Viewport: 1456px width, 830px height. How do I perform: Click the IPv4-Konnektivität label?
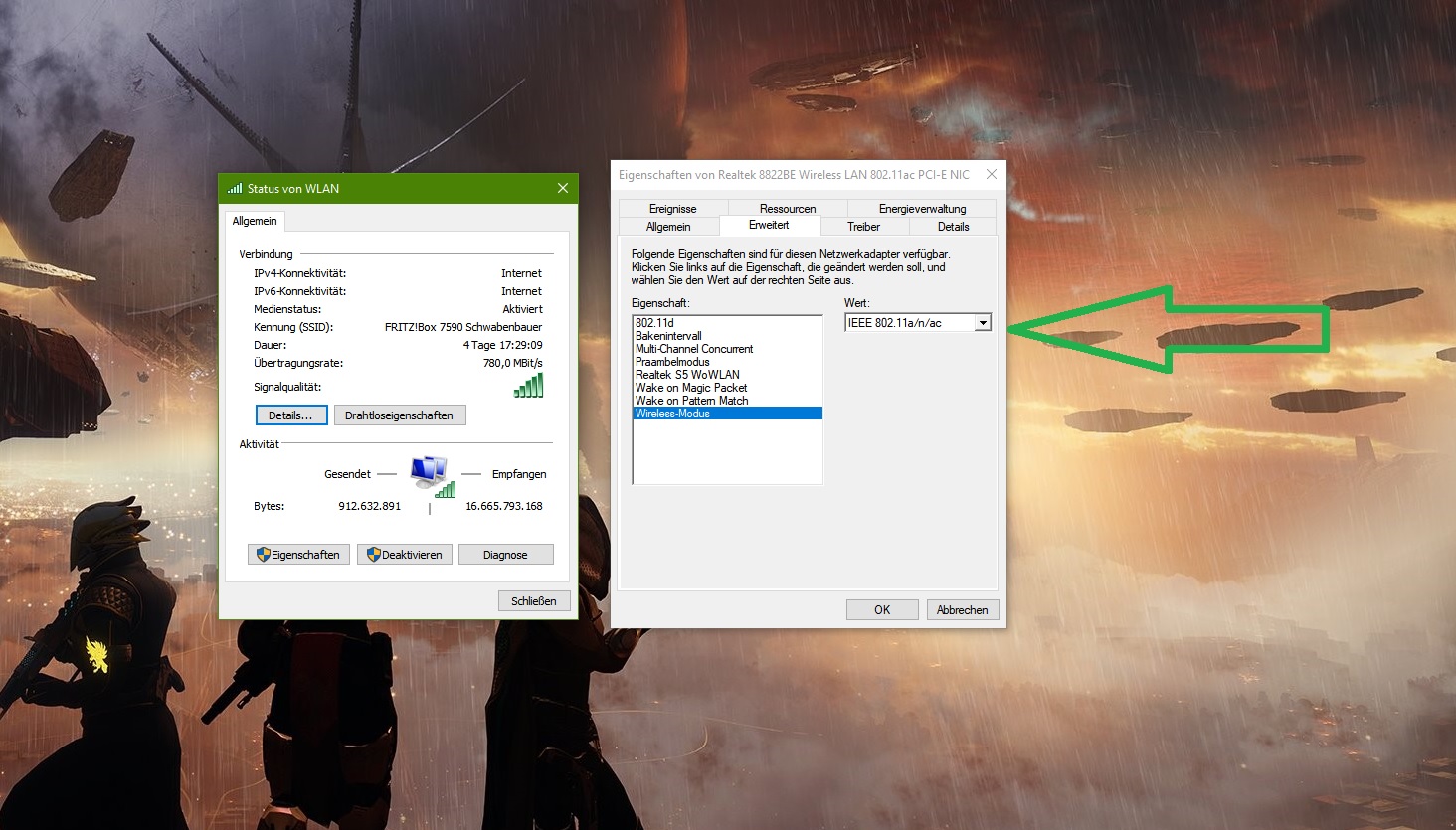tap(299, 273)
